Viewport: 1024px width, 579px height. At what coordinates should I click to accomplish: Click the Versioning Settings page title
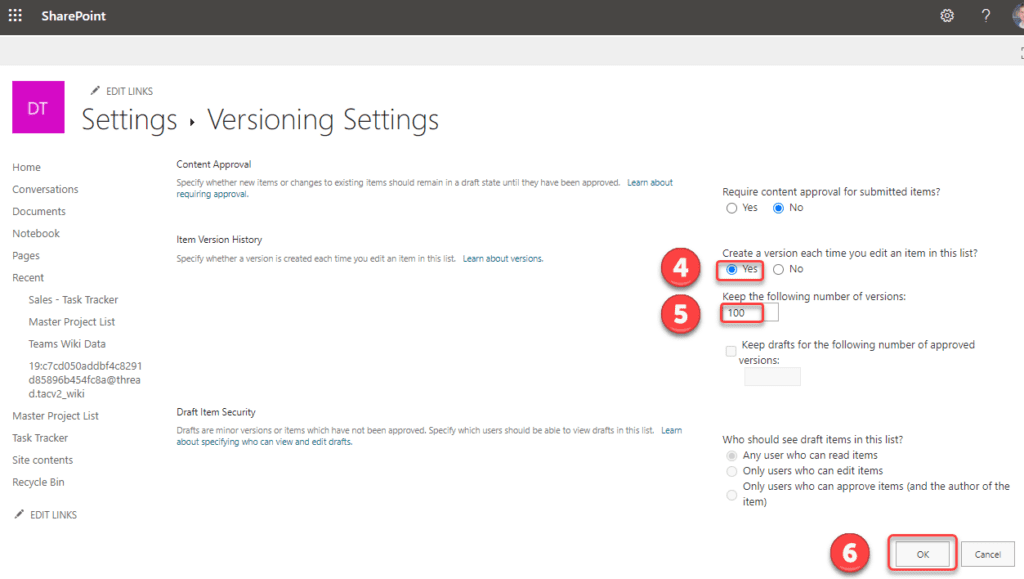[323, 120]
